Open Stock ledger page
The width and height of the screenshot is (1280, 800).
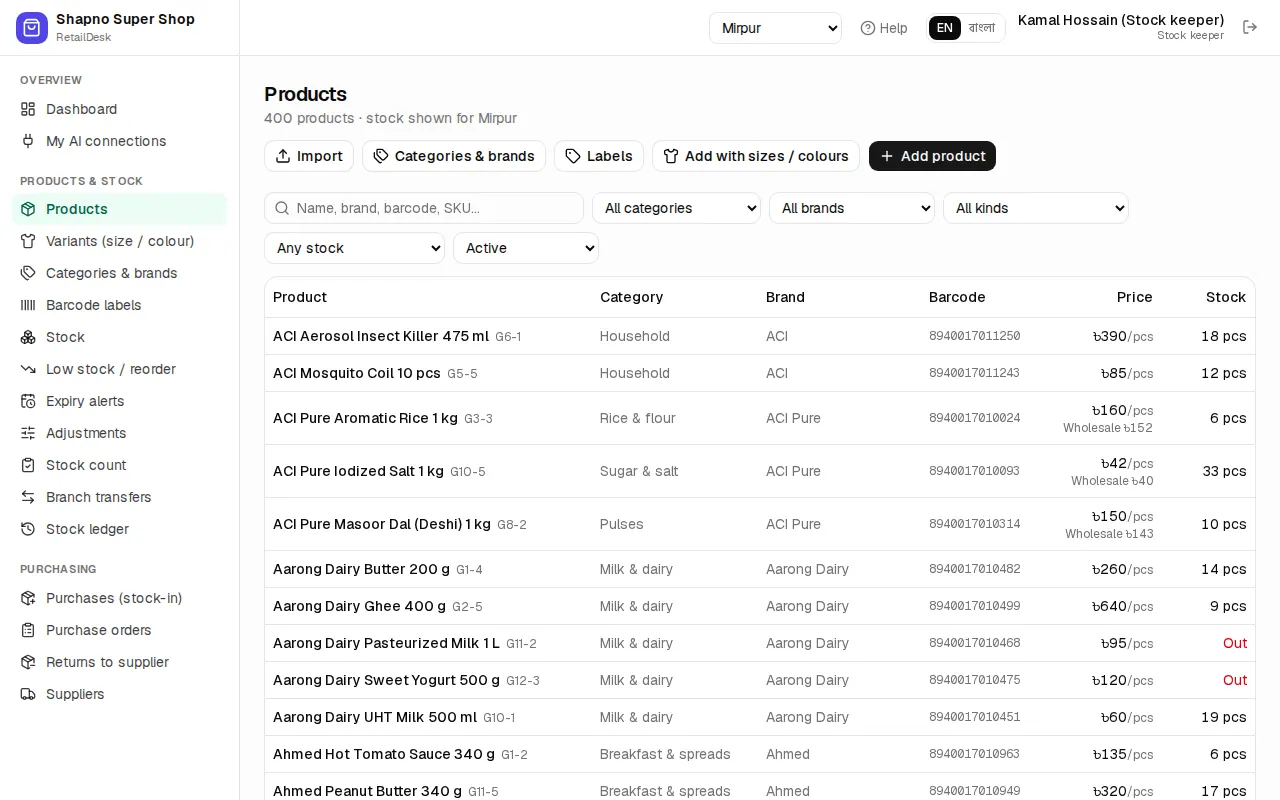tap(119, 529)
